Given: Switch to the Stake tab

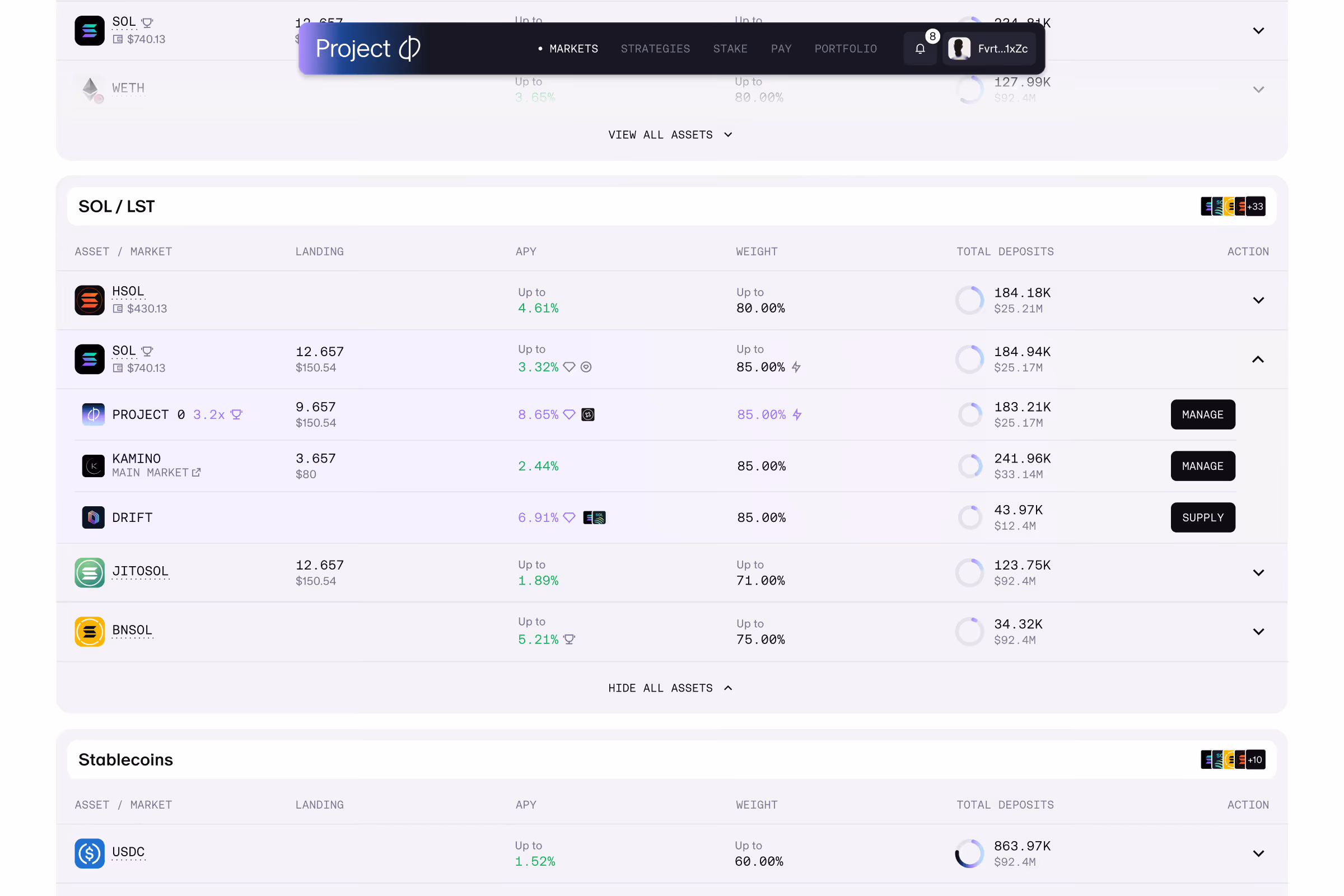Looking at the screenshot, I should click(730, 49).
